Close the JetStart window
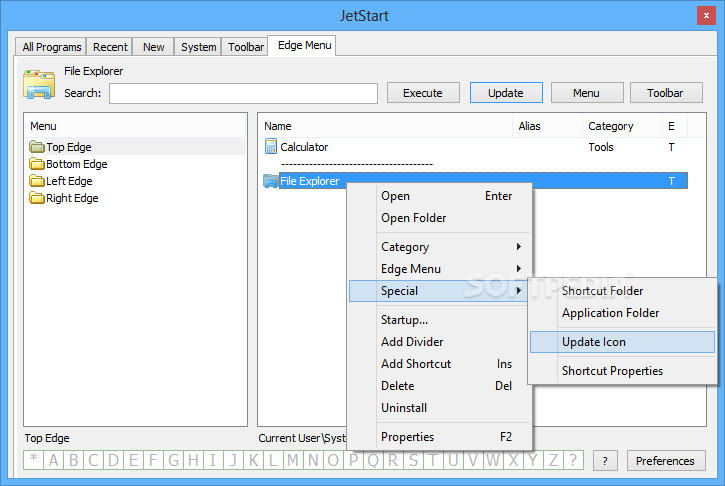The image size is (725, 486). [x=706, y=16]
